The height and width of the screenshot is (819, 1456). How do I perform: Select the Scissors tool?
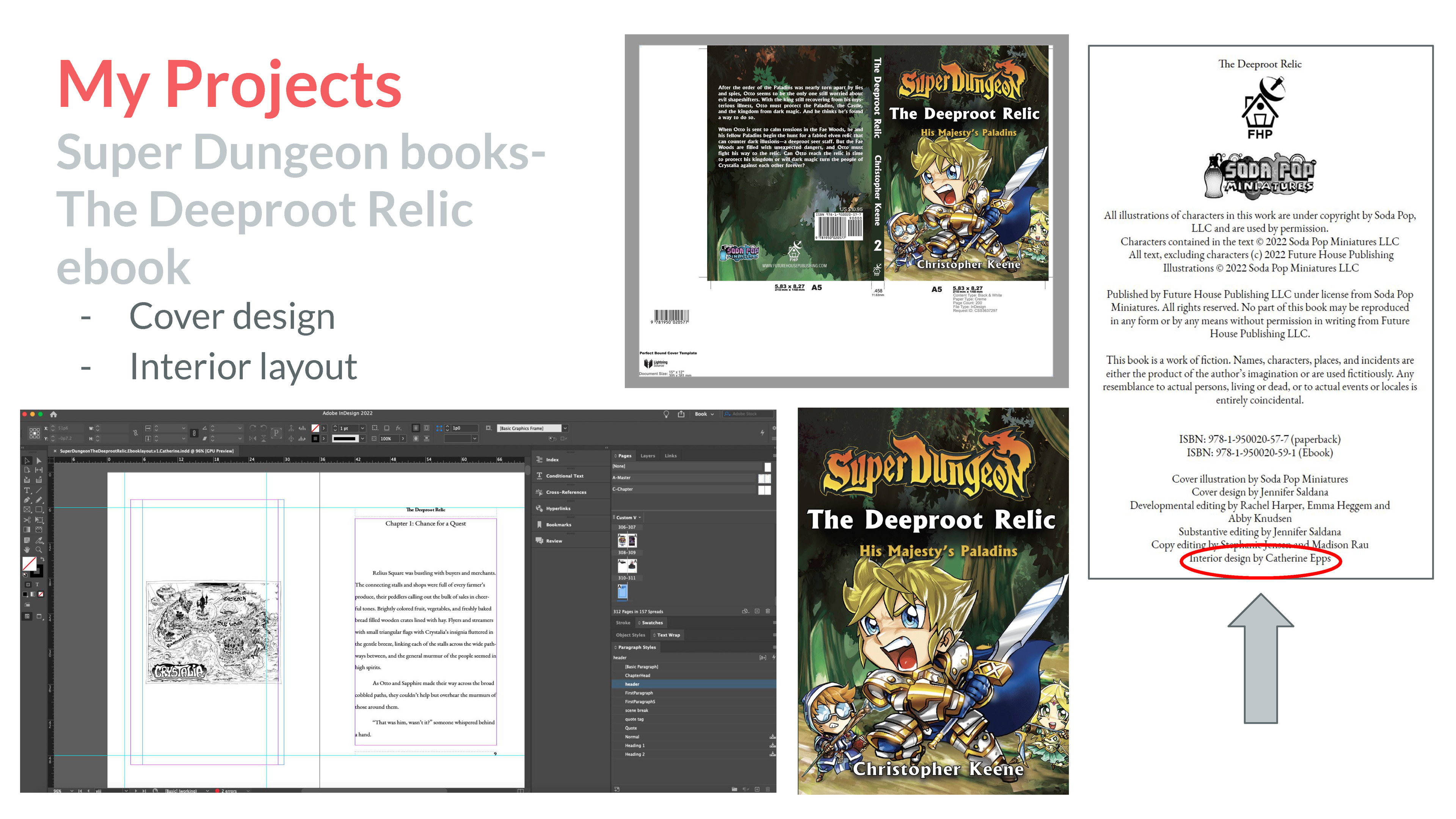[x=27, y=519]
